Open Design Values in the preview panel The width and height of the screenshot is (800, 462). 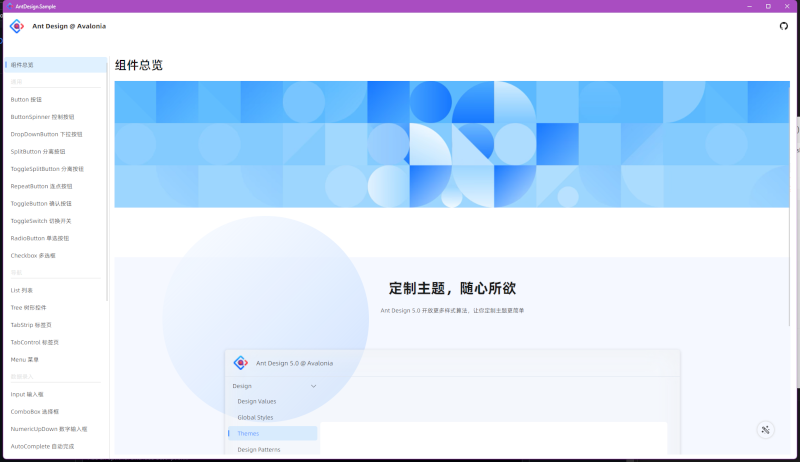[x=256, y=401]
